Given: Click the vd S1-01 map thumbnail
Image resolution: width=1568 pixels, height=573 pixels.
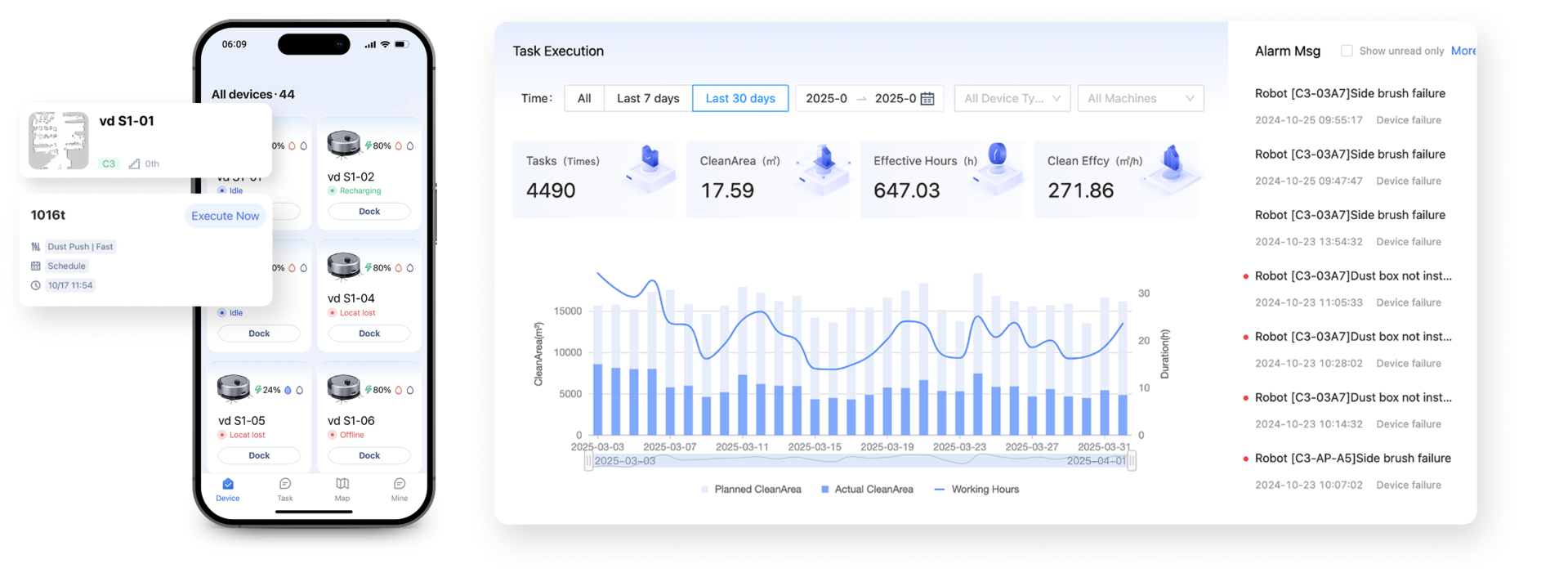Looking at the screenshot, I should [59, 141].
